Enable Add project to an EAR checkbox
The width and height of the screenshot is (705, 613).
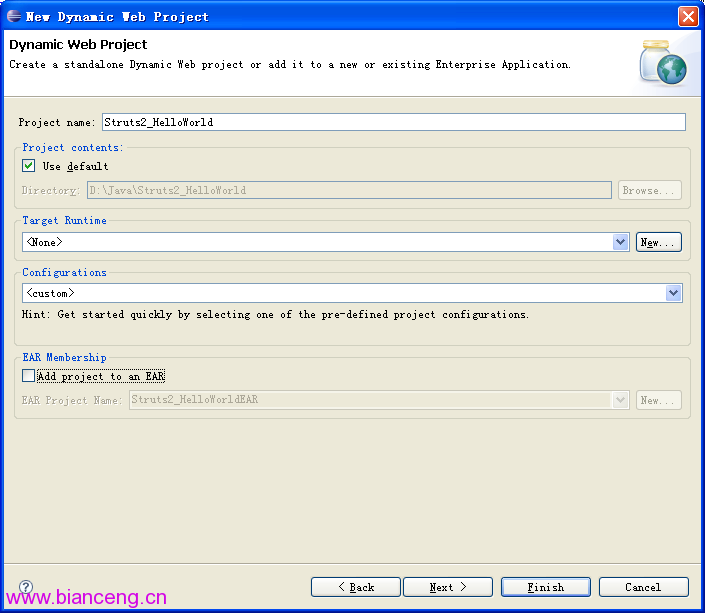28,376
